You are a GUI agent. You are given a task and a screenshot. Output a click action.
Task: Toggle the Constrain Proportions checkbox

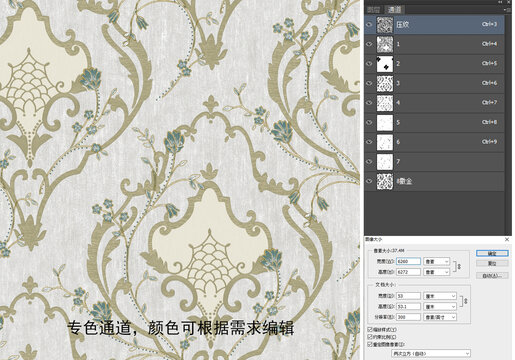tap(370, 337)
